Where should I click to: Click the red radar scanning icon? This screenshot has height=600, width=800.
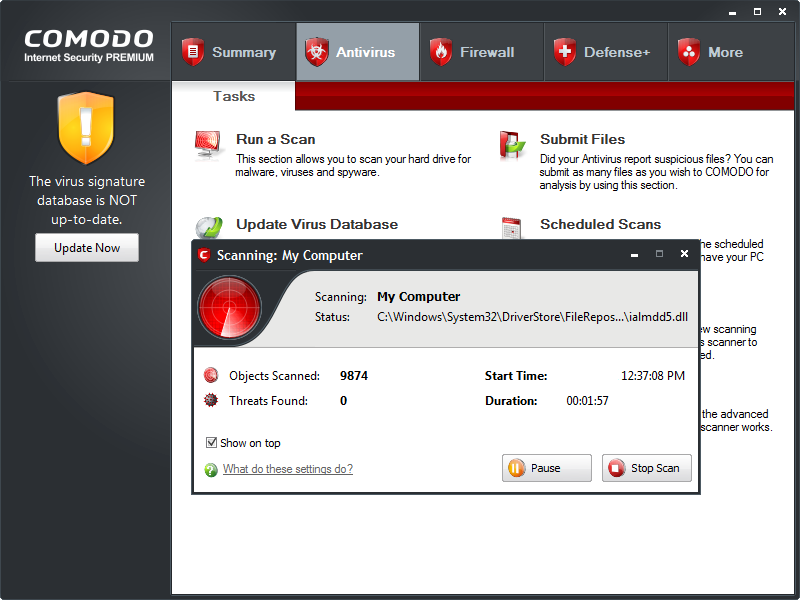point(230,307)
